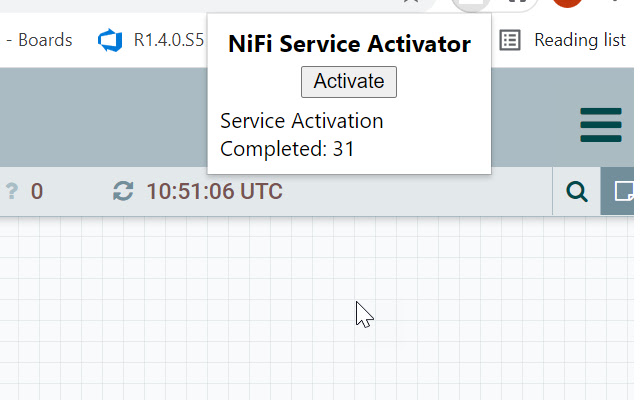Click the 10:51:06 UTC last refreshed time
Image resolution: width=640 pixels, height=400 pixels.
tap(214, 191)
